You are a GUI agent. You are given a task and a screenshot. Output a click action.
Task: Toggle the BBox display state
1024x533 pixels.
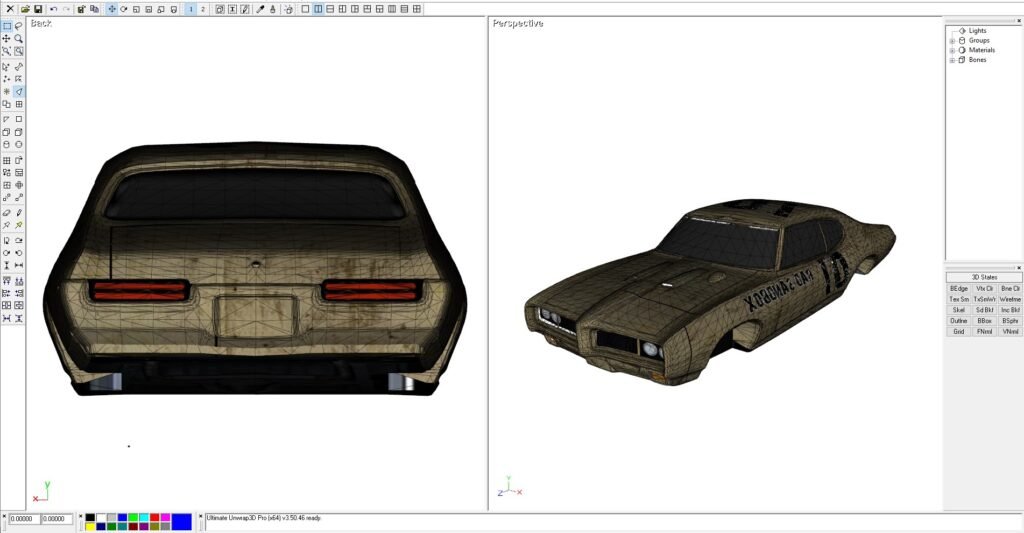(x=984, y=320)
